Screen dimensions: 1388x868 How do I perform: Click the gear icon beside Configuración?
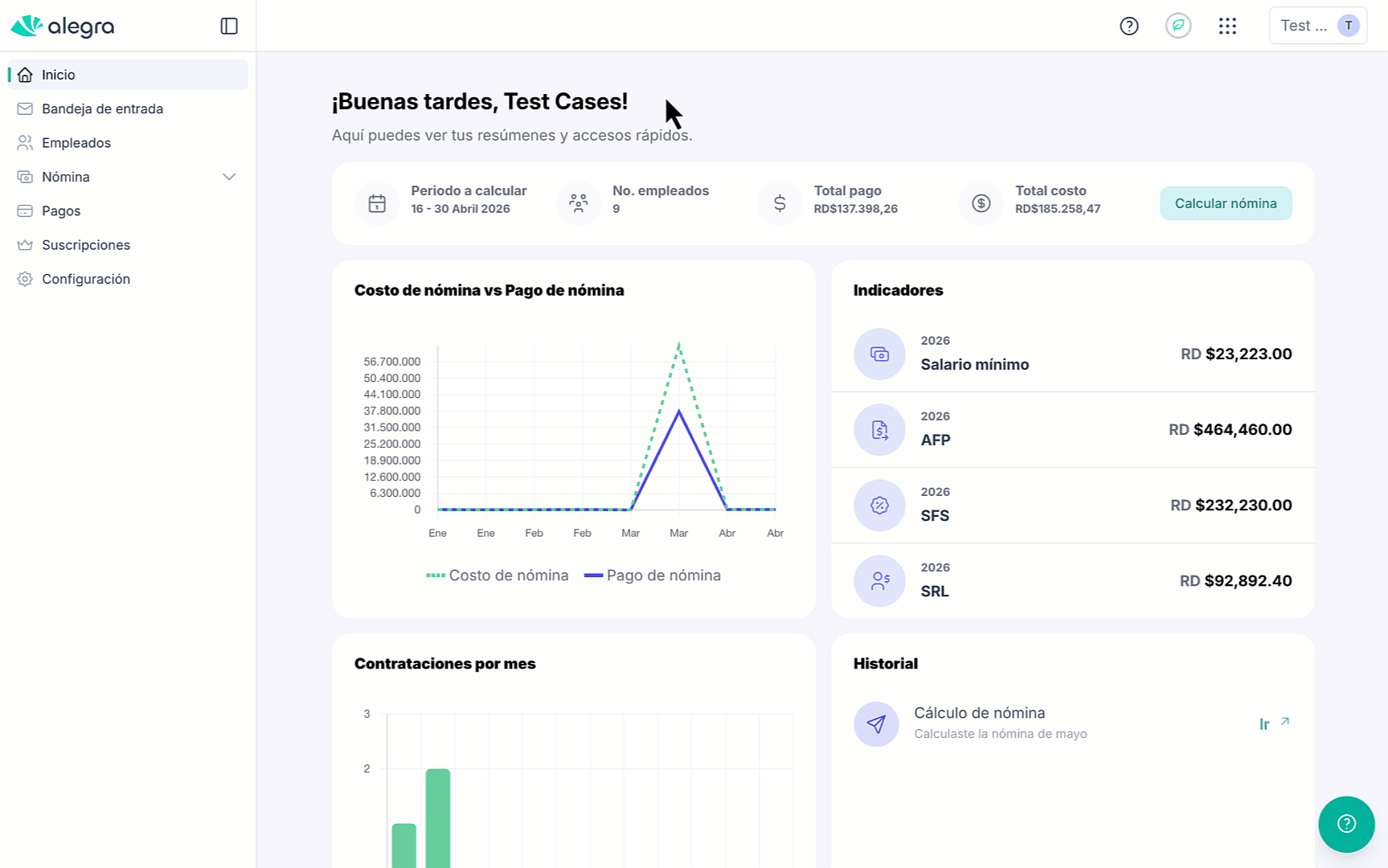coord(25,279)
